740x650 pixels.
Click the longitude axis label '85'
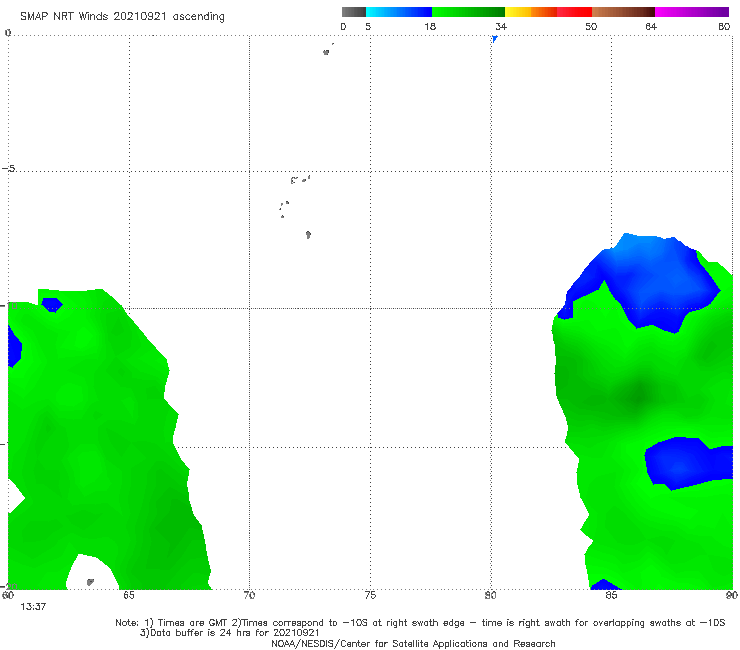point(611,595)
